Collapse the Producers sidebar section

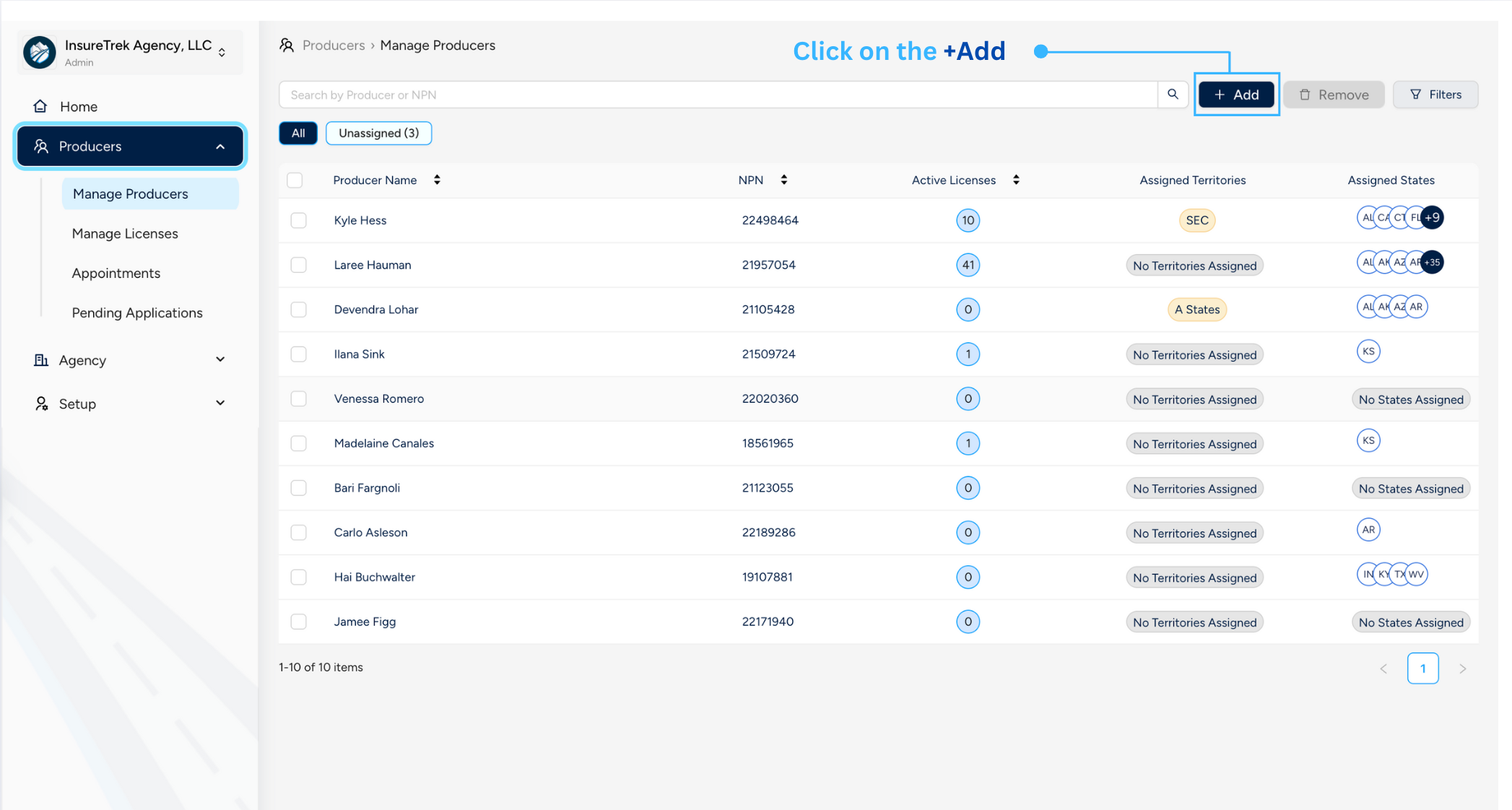pyautogui.click(x=220, y=147)
